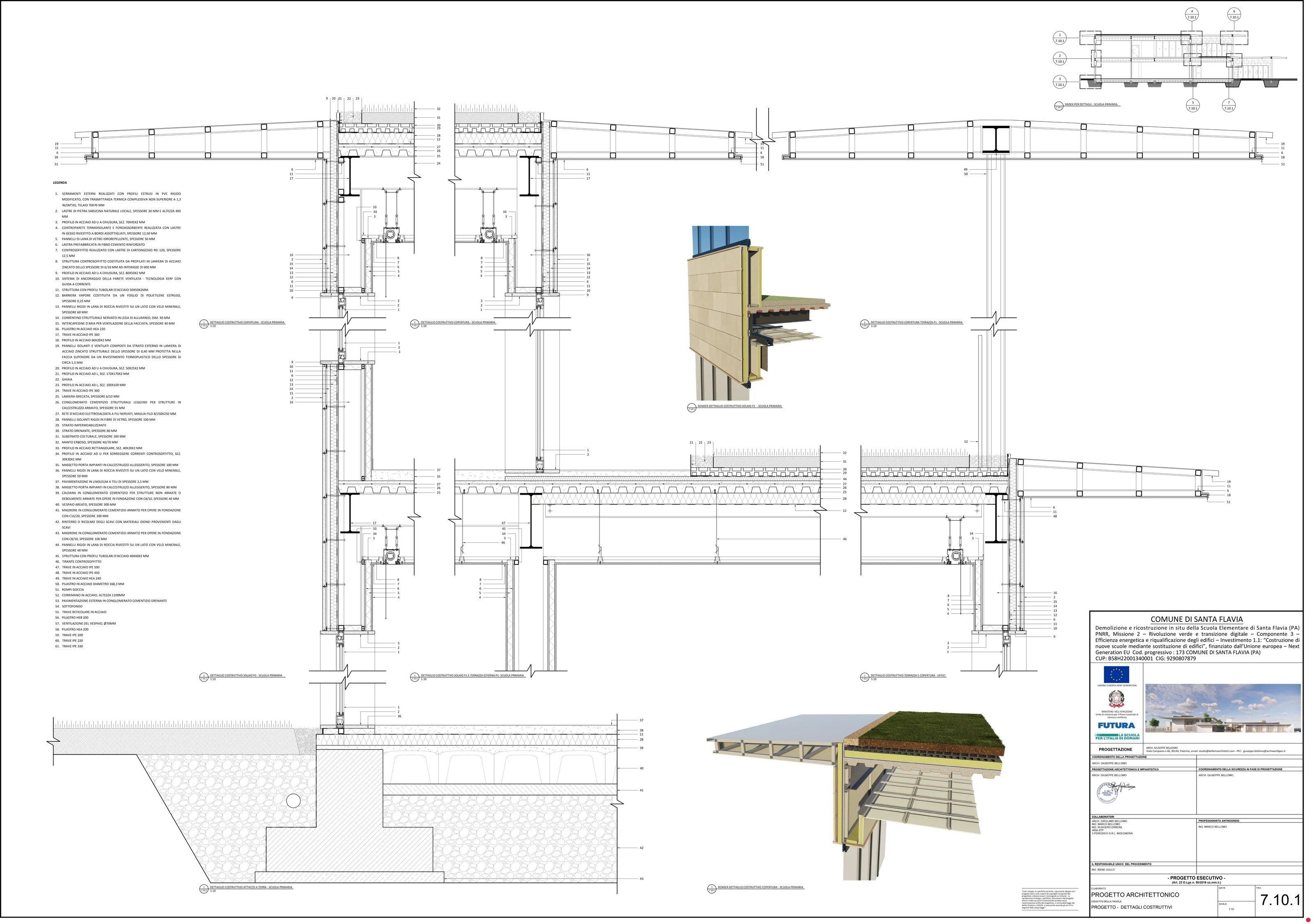The height and width of the screenshot is (924, 1314).
Task: Click 'DETTAGLIO COSTRUTTIVO TERRAZZA E COPERTURA - UFFICI' caption
Action: 908,675
